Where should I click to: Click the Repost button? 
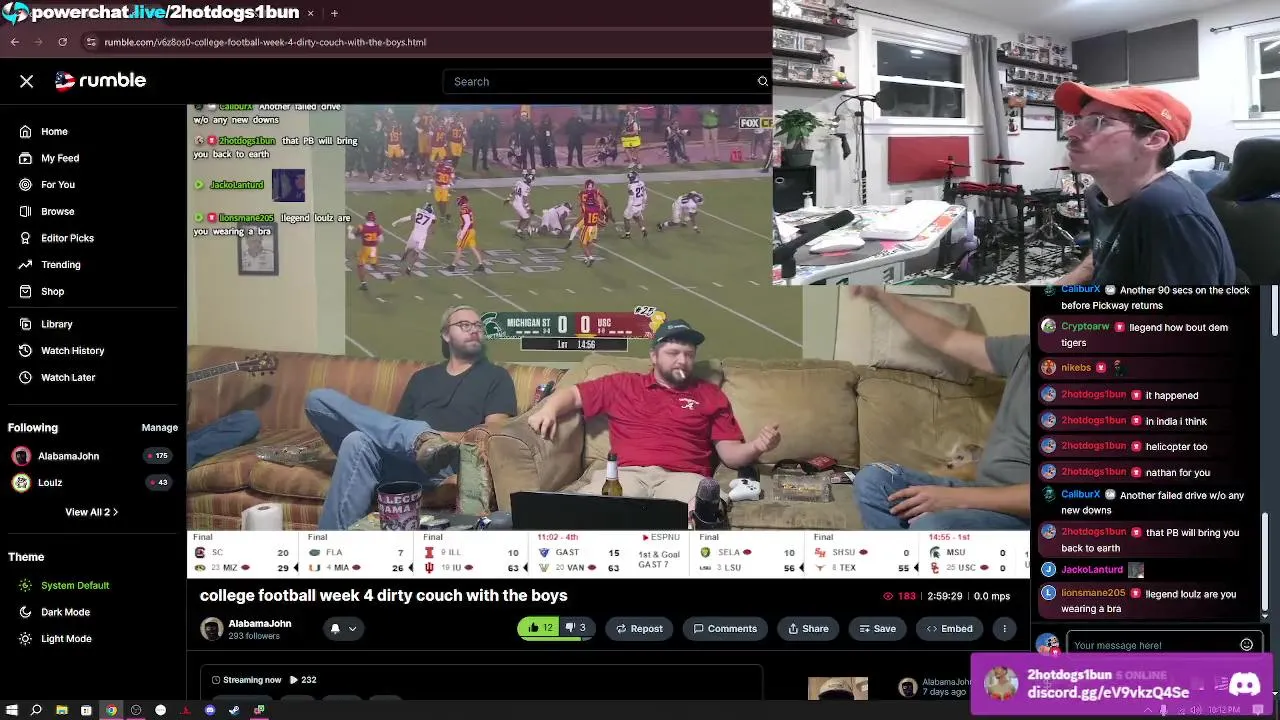(639, 628)
